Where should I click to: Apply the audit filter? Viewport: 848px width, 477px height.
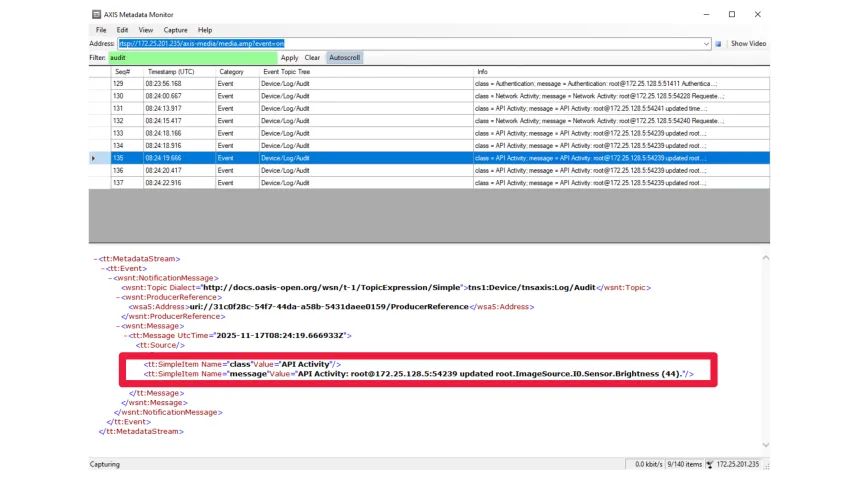[x=289, y=58]
